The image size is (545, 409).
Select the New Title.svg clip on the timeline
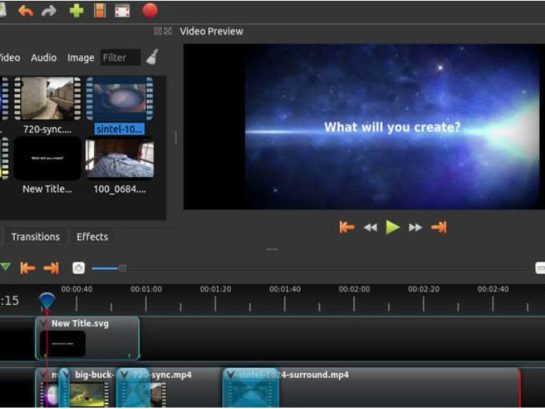pyautogui.click(x=88, y=338)
